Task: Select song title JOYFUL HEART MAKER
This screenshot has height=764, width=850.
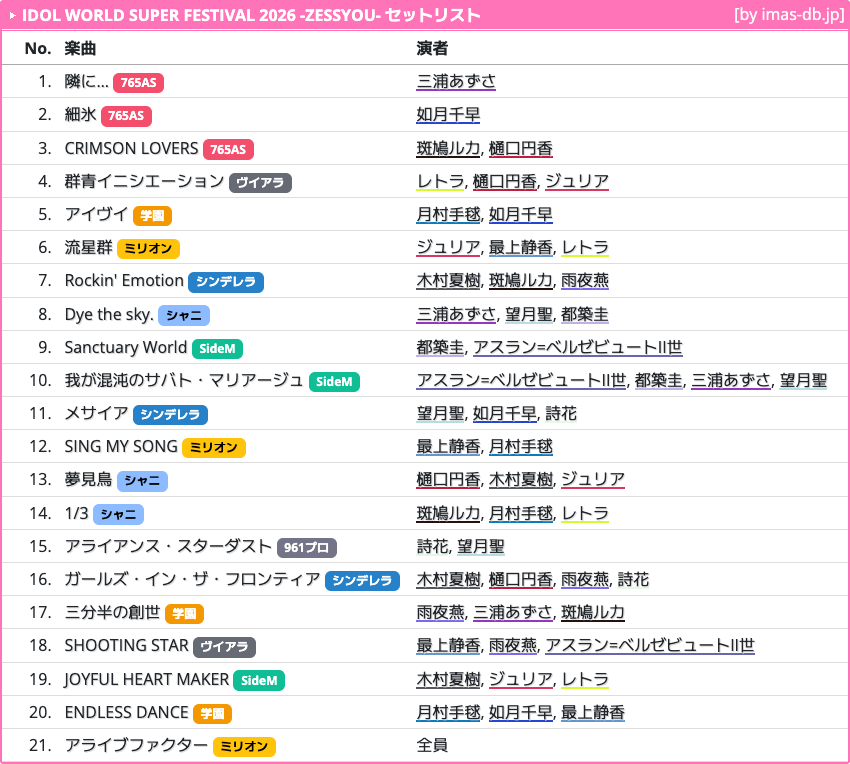Action: coord(146,679)
